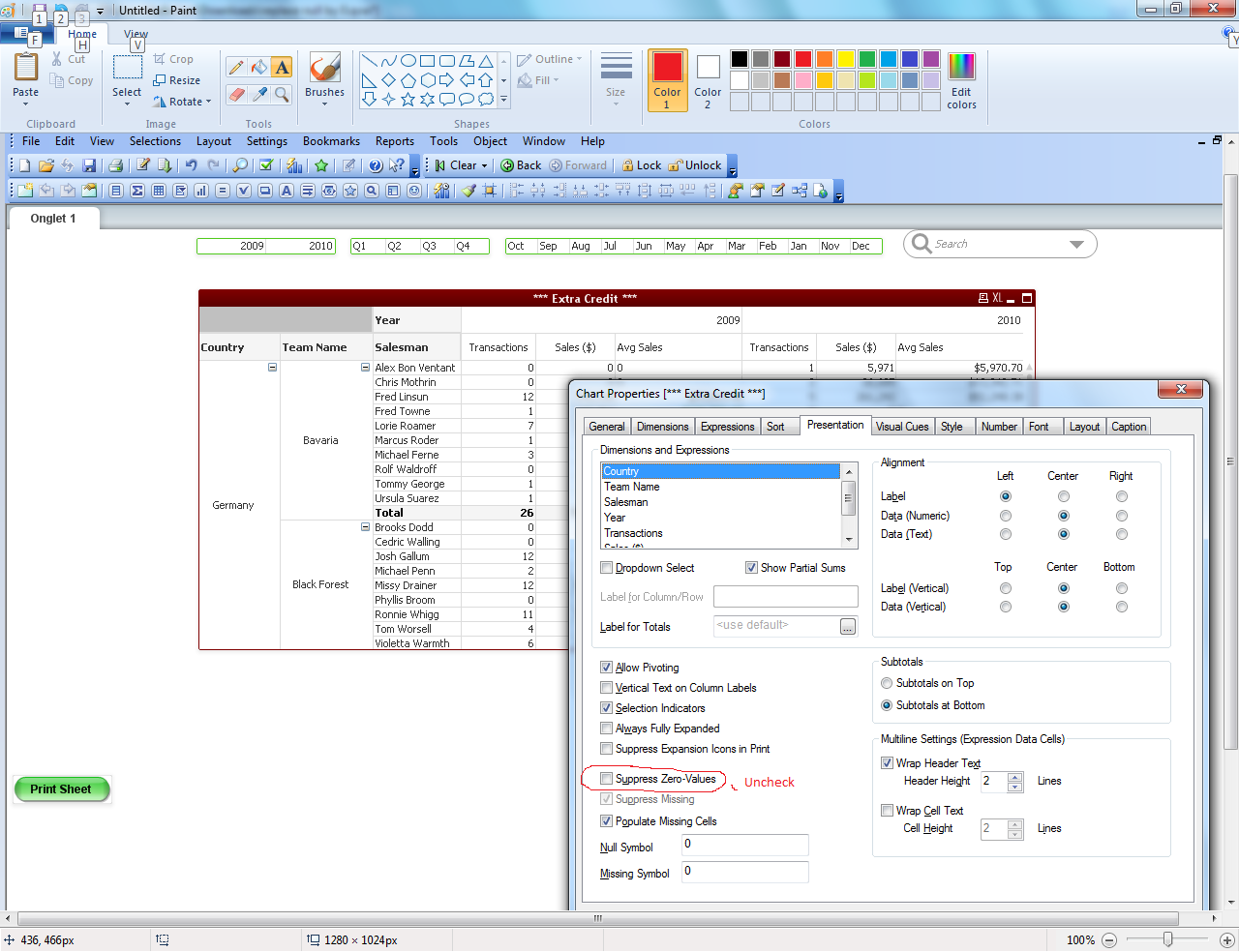This screenshot has height=952, width=1239.
Task: Open Edit colors palette
Action: point(961,81)
